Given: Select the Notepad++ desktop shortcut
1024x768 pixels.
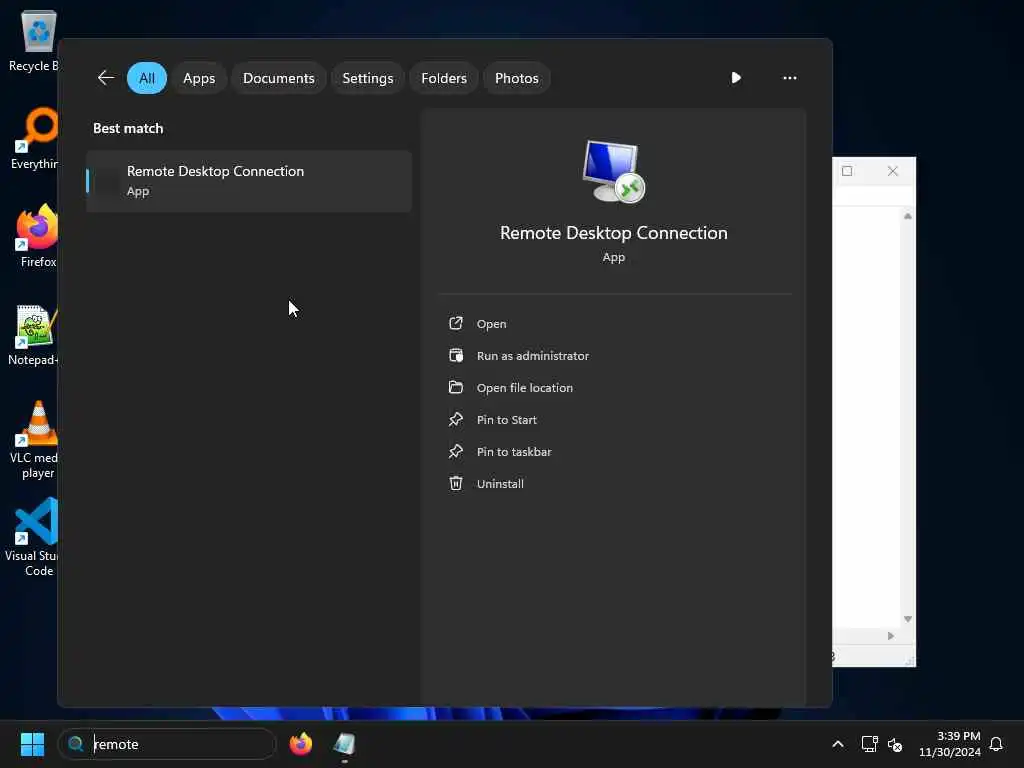Looking at the screenshot, I should point(34,335).
